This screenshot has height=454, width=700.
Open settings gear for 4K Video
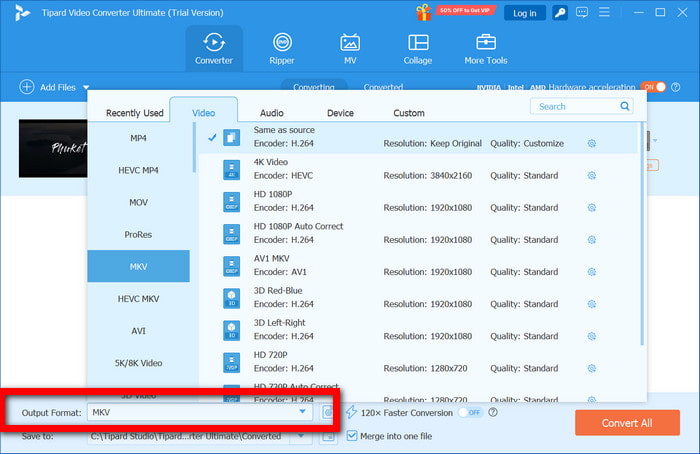point(592,175)
